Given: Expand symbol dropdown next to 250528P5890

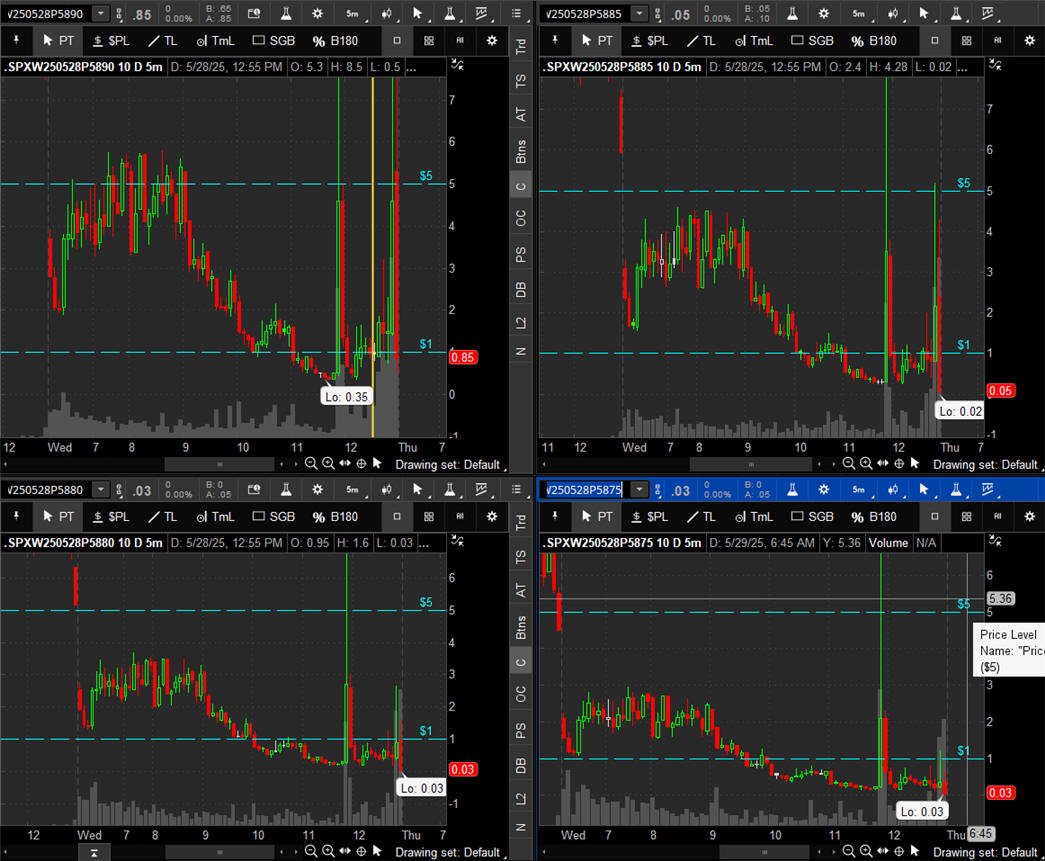Looking at the screenshot, I should point(100,13).
